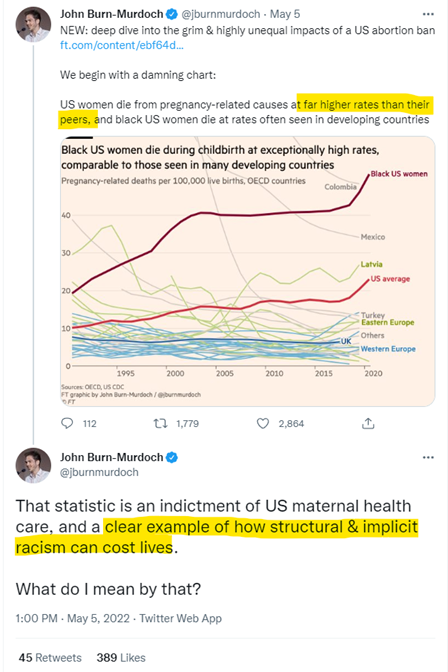
Task: Open the three-dot menu on the second tweet
Action: [x=428, y=457]
